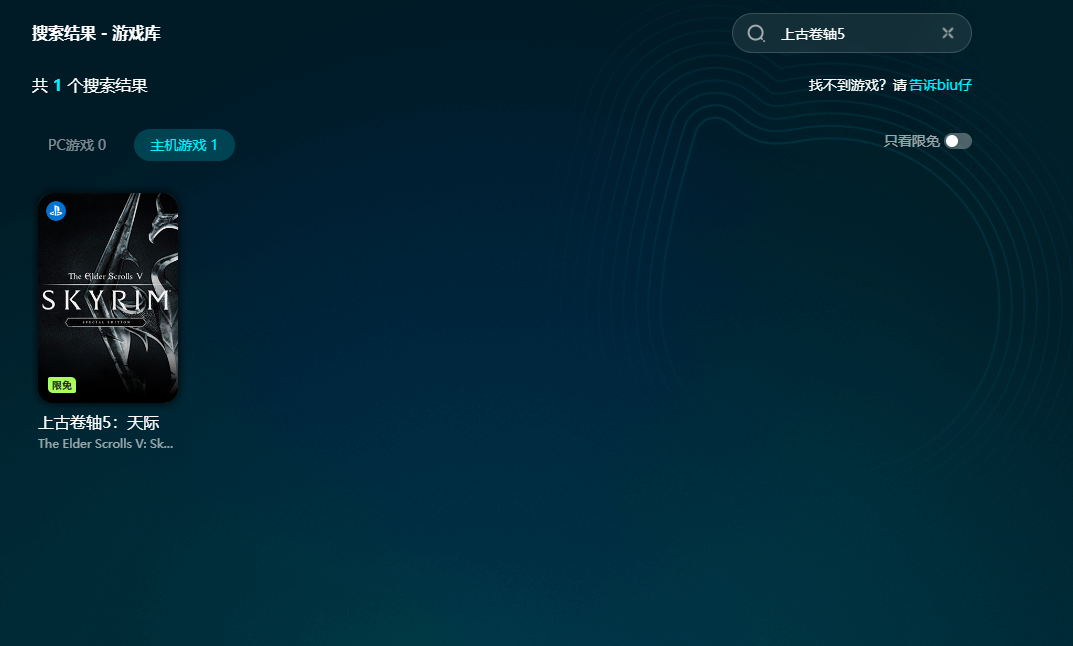1073x646 pixels.
Task: Open the 告诉biu仔 feedback link
Action: [x=940, y=85]
